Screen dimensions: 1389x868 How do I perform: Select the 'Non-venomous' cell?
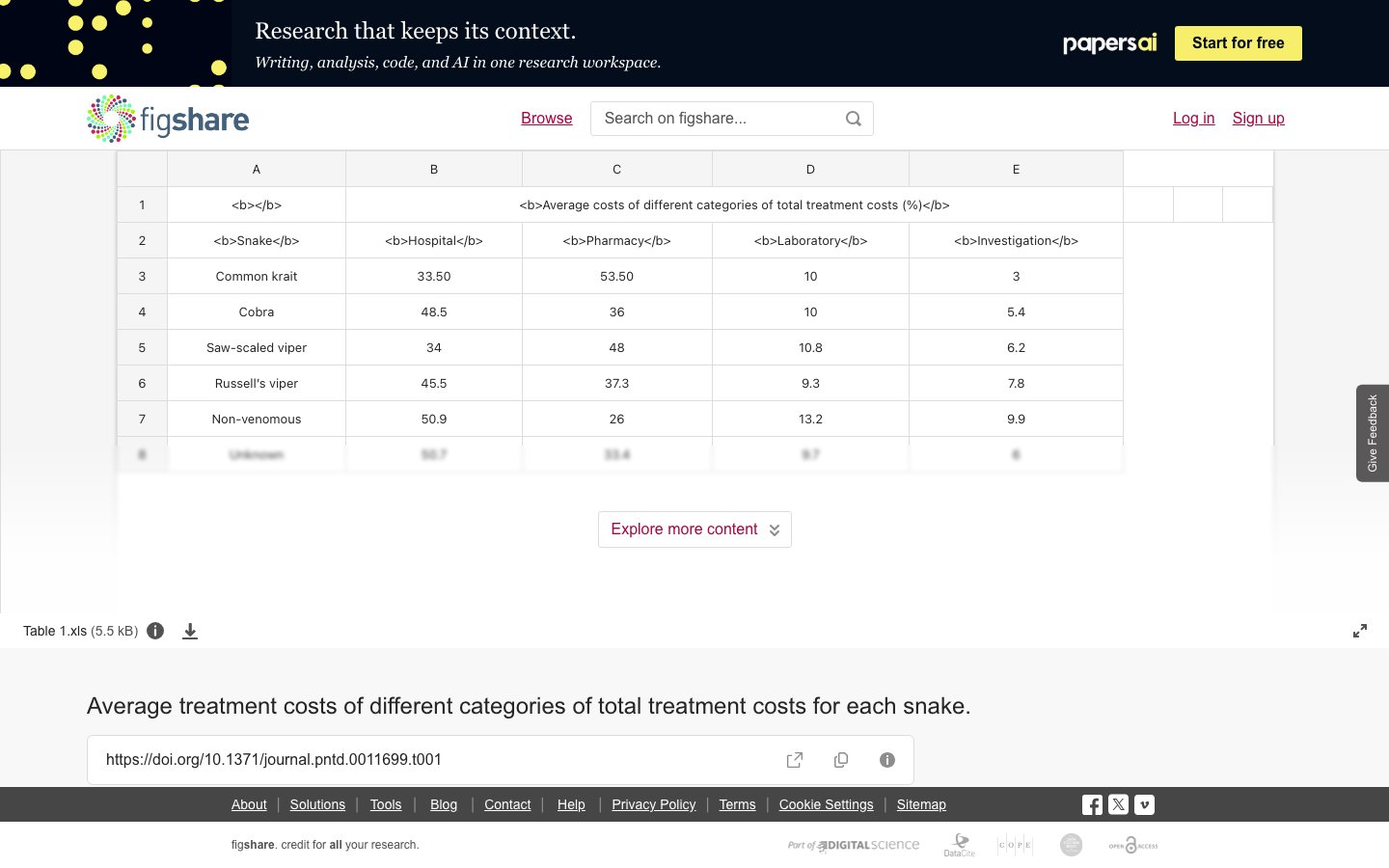pos(257,419)
